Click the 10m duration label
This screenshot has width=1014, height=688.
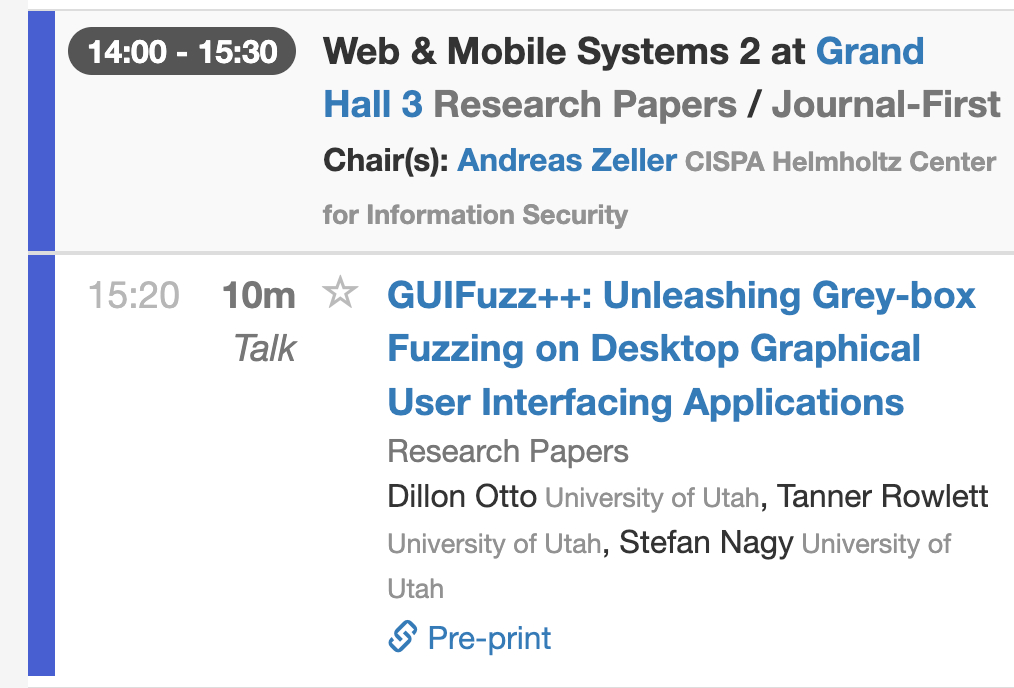click(258, 295)
